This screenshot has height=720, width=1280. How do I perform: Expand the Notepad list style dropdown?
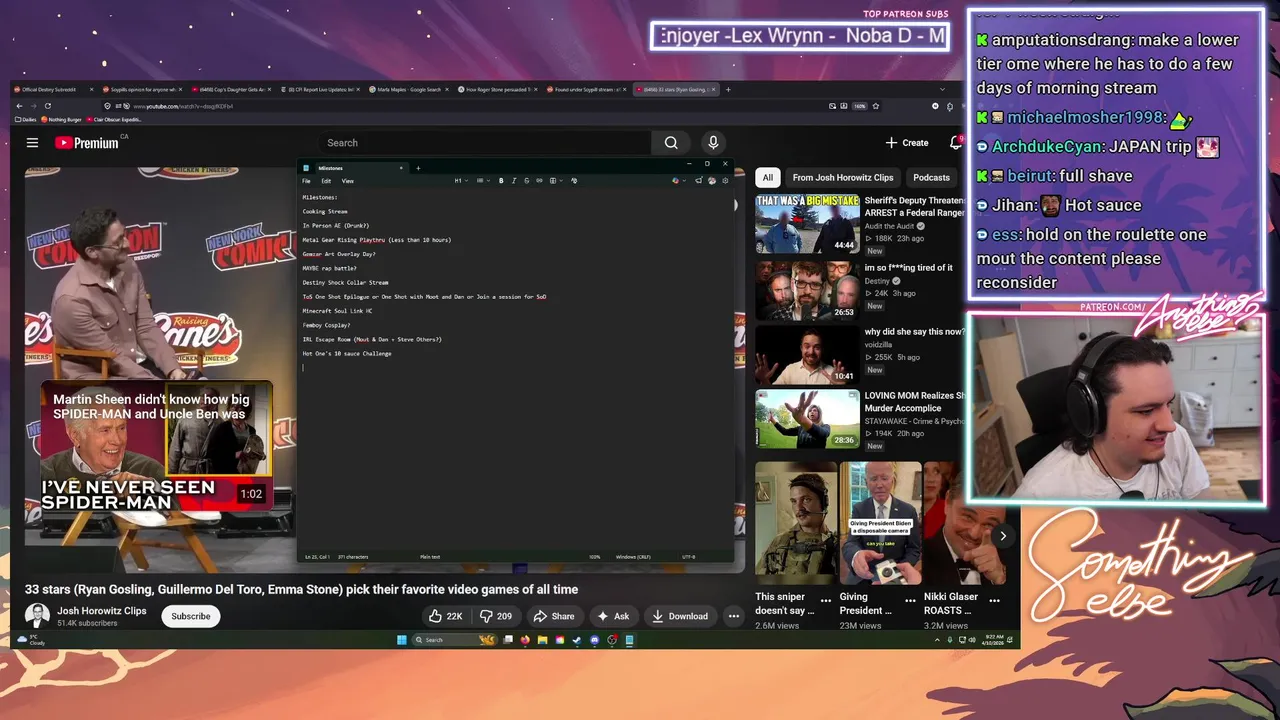pos(483,181)
